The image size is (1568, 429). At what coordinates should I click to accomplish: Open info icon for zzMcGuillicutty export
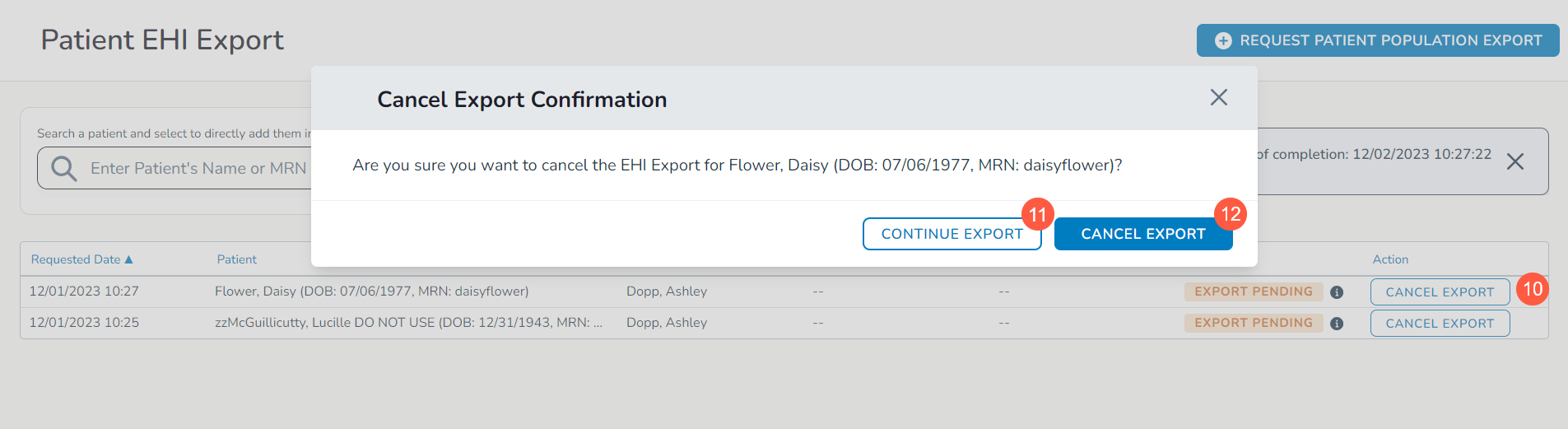coord(1337,324)
